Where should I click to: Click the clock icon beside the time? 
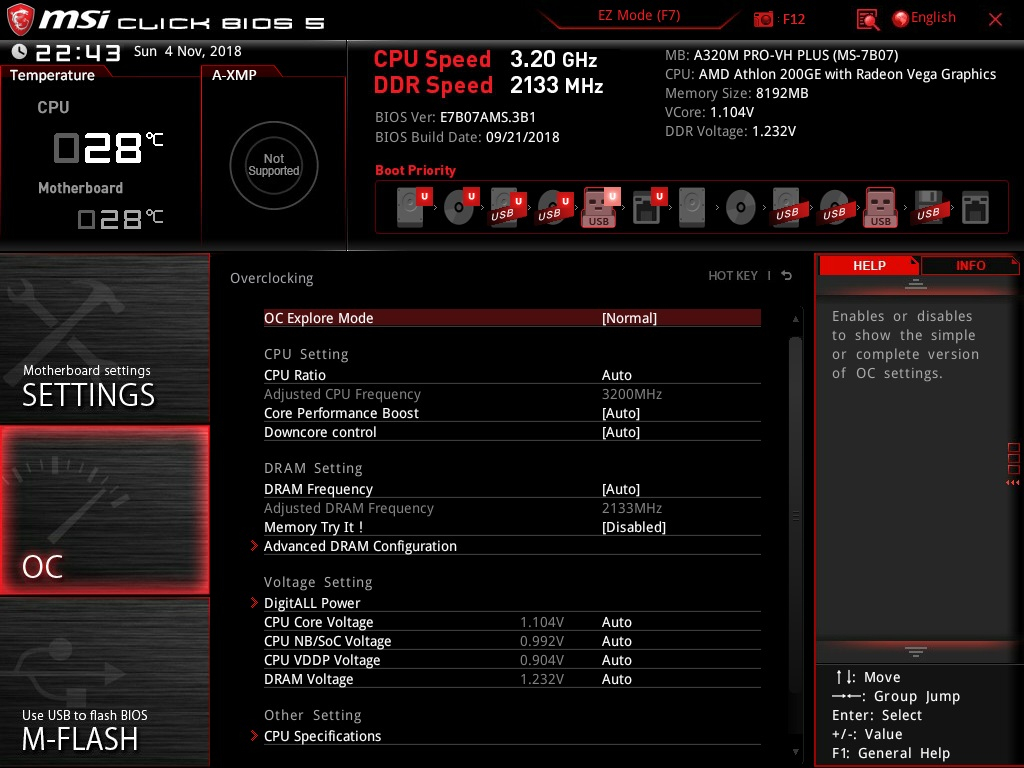[x=19, y=51]
